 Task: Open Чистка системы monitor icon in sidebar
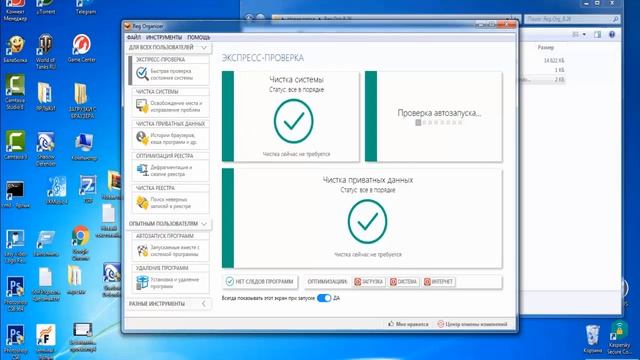point(142,106)
